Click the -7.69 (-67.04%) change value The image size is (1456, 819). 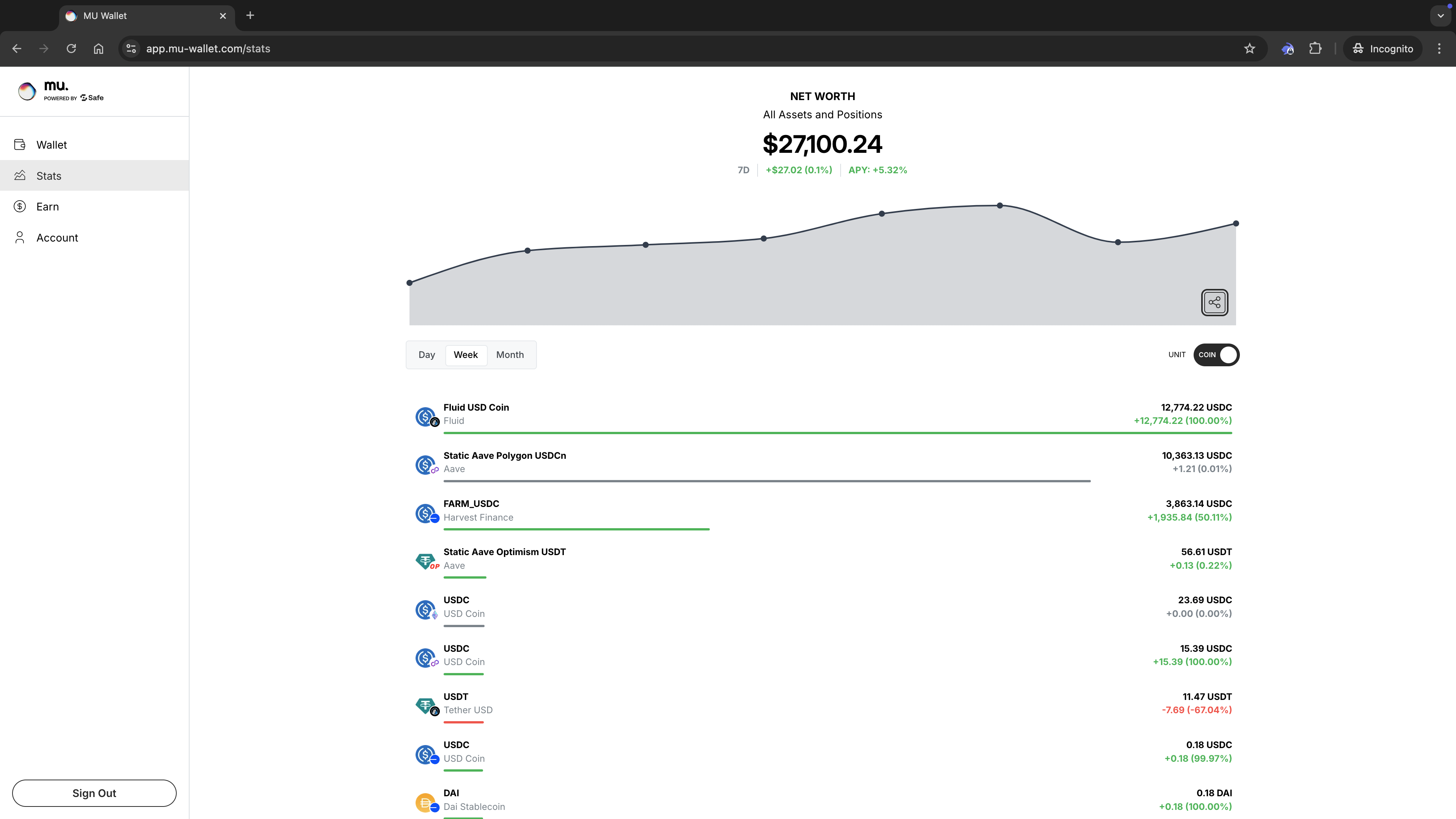pos(1197,710)
